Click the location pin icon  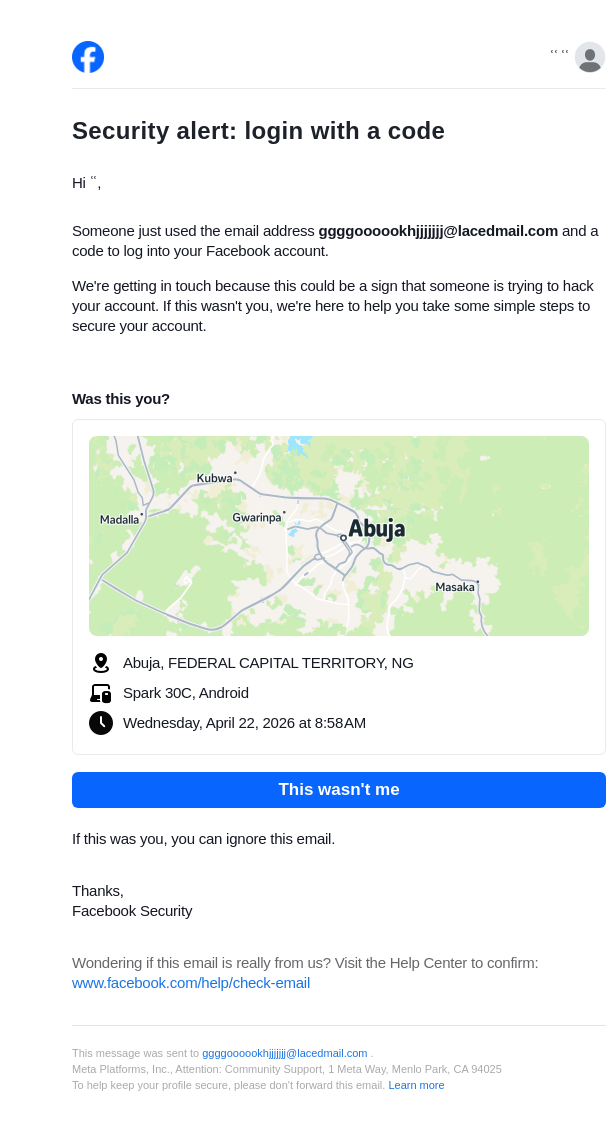pyautogui.click(x=101, y=663)
